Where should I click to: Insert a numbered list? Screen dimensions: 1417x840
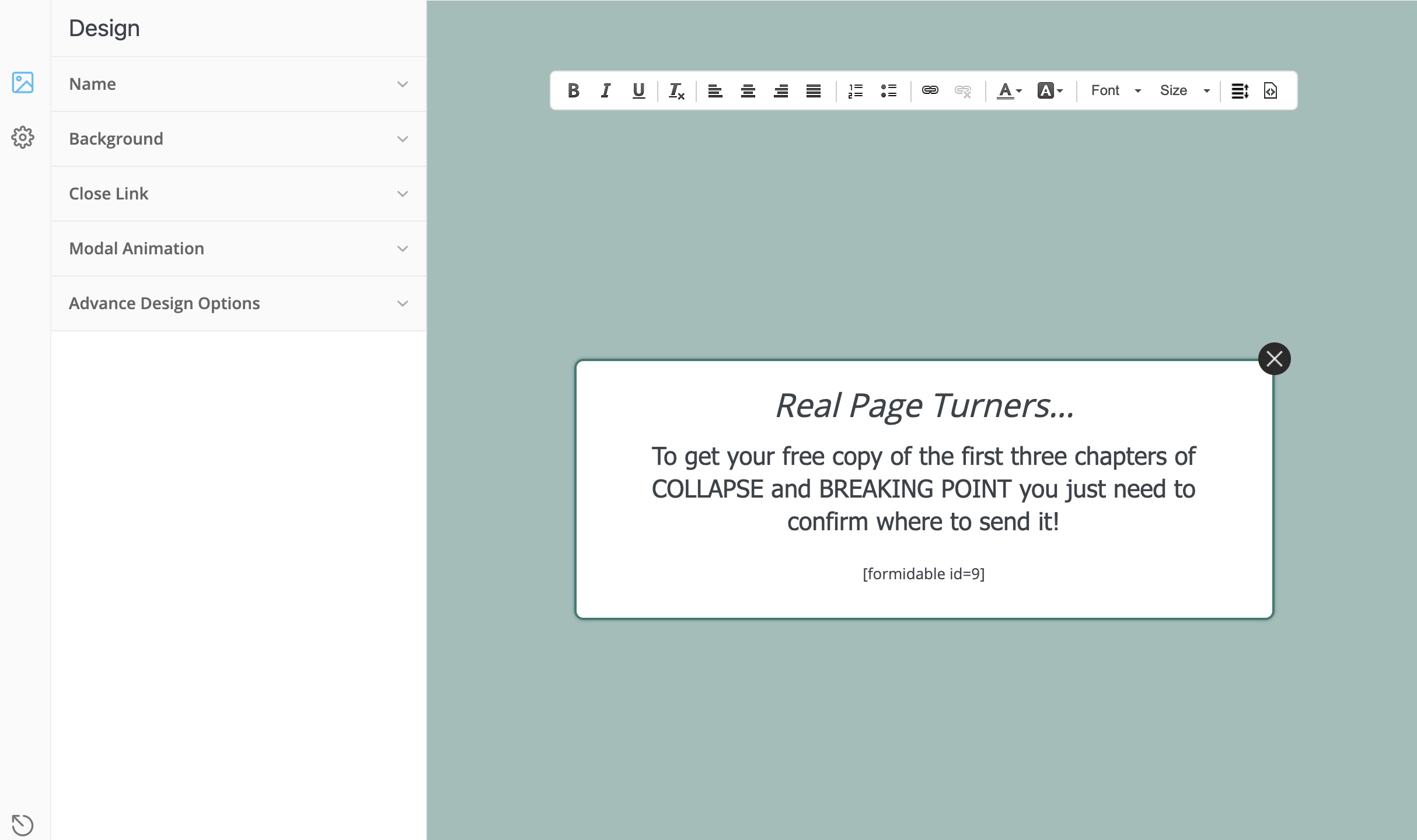[x=855, y=91]
